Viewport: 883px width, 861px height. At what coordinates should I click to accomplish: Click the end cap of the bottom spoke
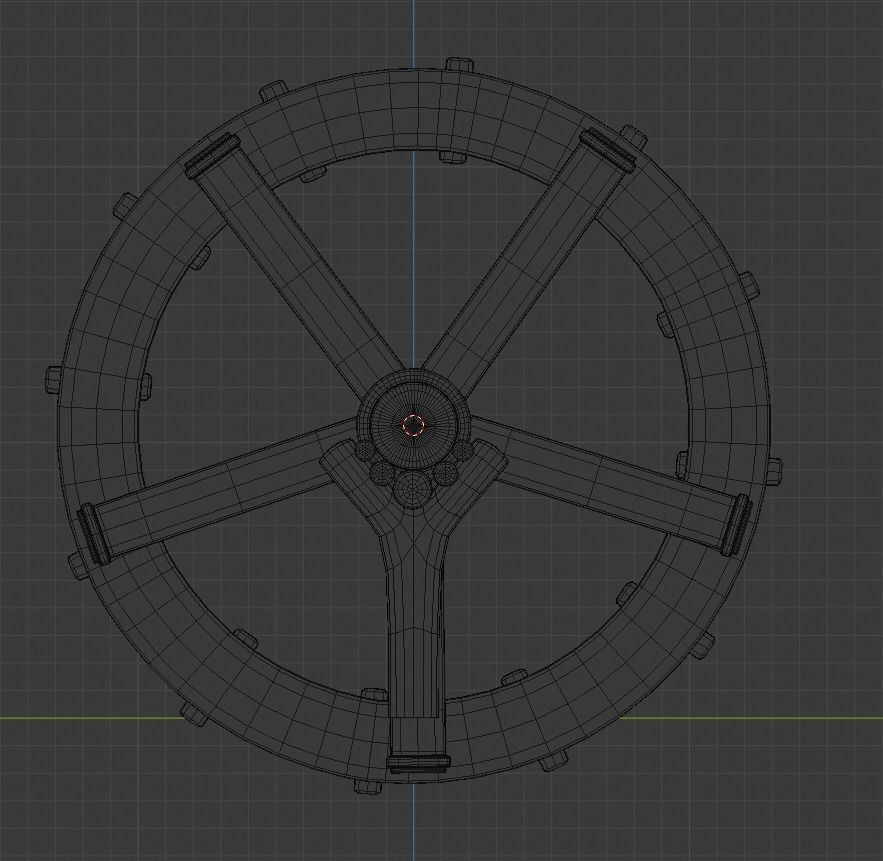click(x=418, y=763)
